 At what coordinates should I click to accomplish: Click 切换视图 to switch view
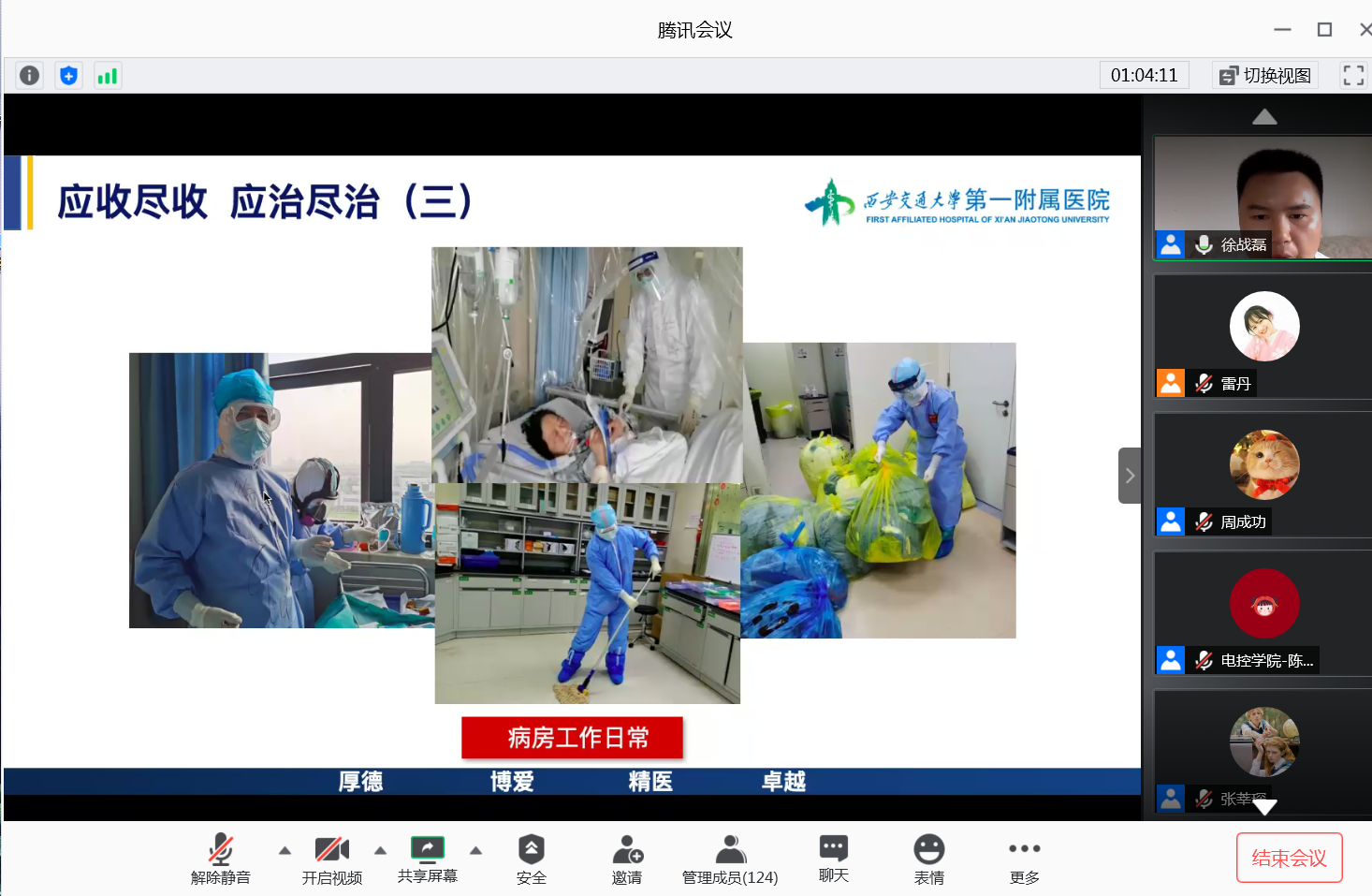[x=1265, y=76]
